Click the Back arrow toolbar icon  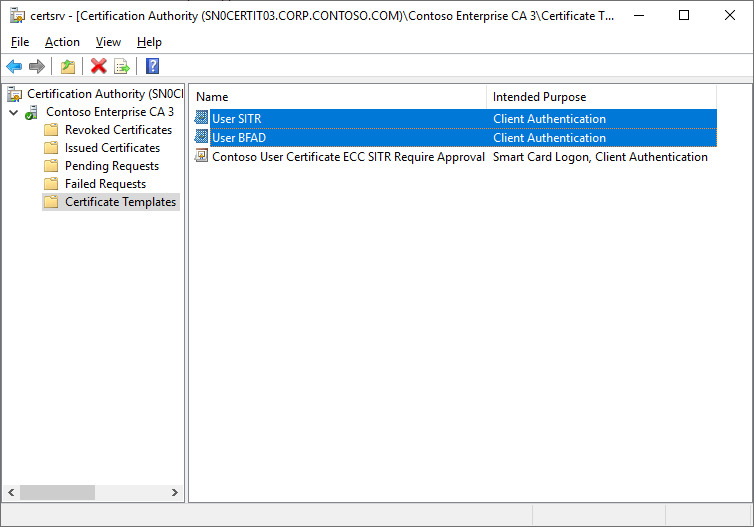(x=14, y=66)
